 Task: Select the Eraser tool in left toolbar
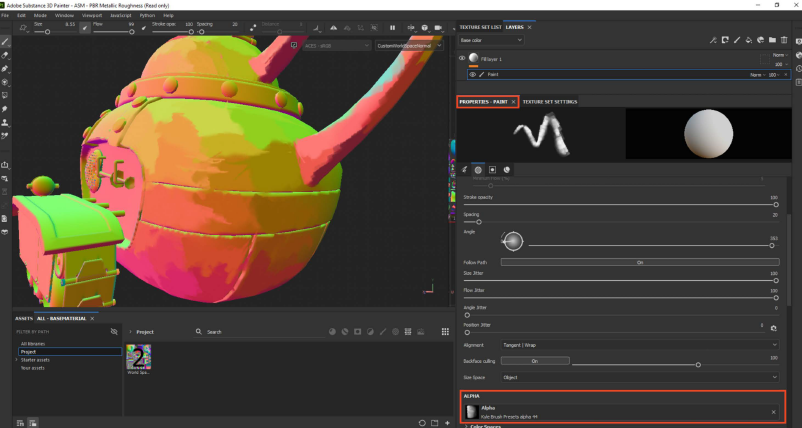coord(6,56)
